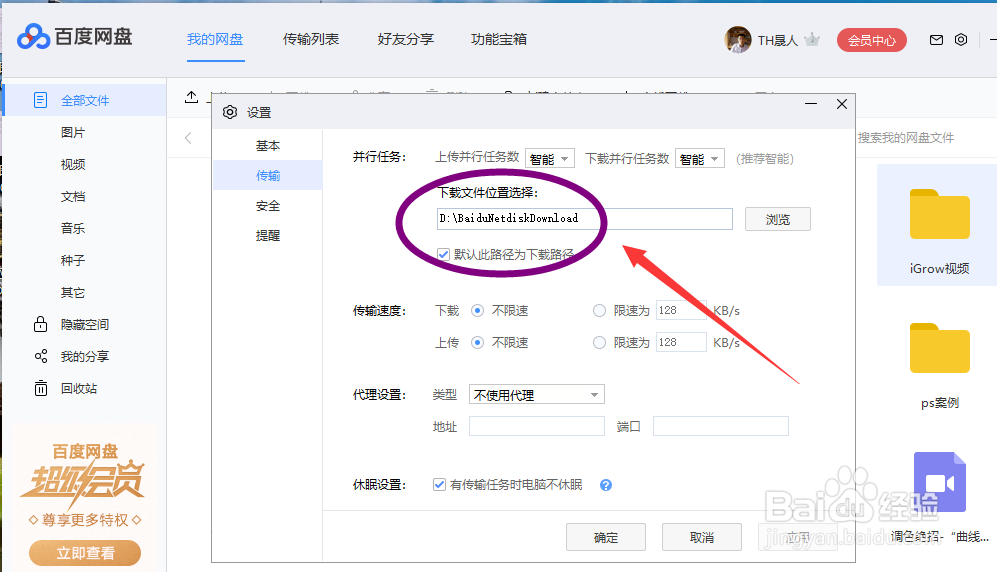Toggle 有传输任务时电脑不休眠 checkbox
997x572 pixels.
pos(439,484)
